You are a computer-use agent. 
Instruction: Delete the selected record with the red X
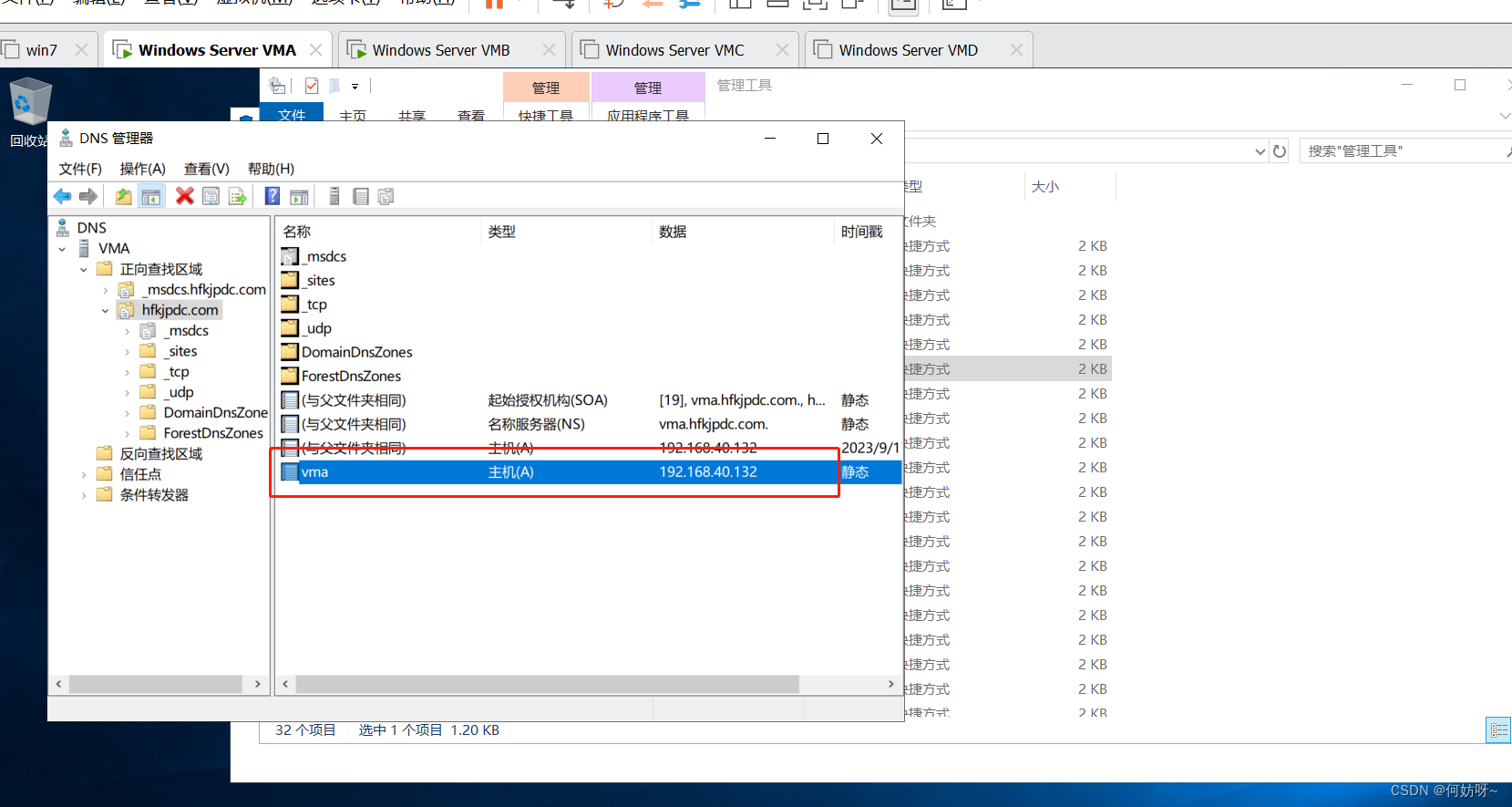(x=185, y=196)
